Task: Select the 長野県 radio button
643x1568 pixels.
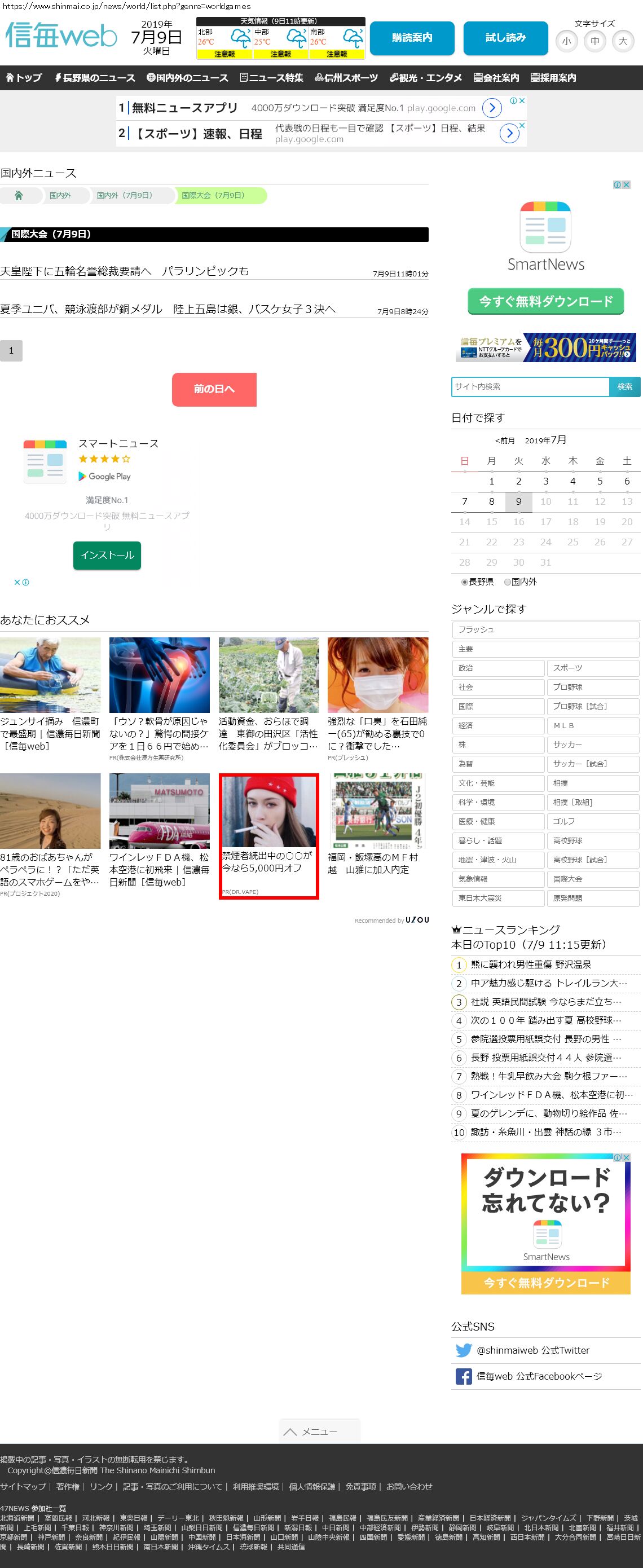Action: [x=465, y=582]
